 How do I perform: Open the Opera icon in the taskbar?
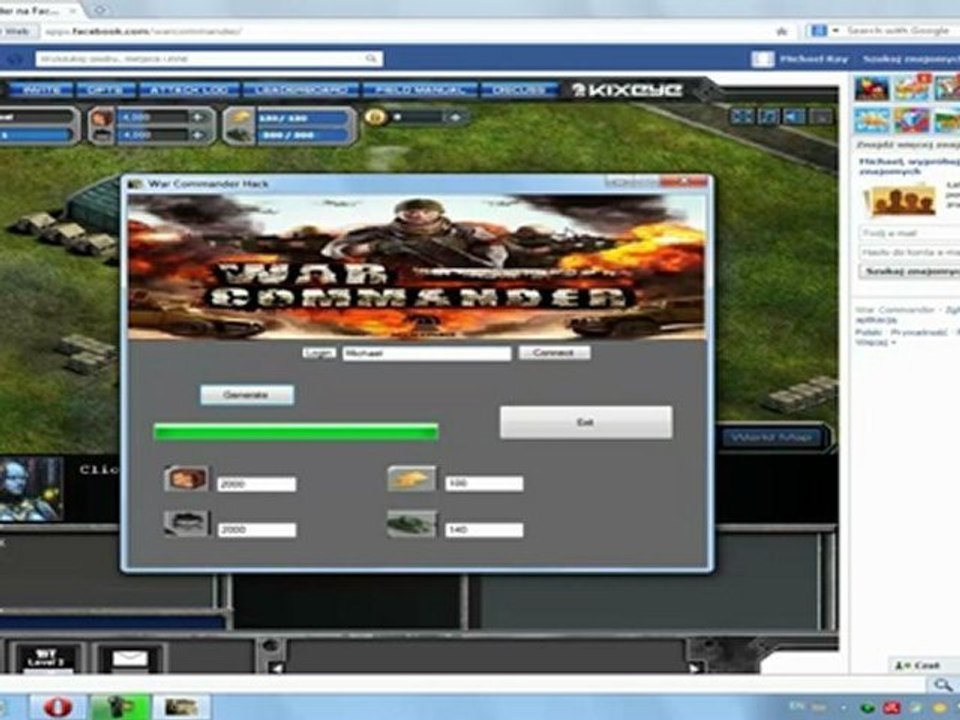tap(58, 707)
